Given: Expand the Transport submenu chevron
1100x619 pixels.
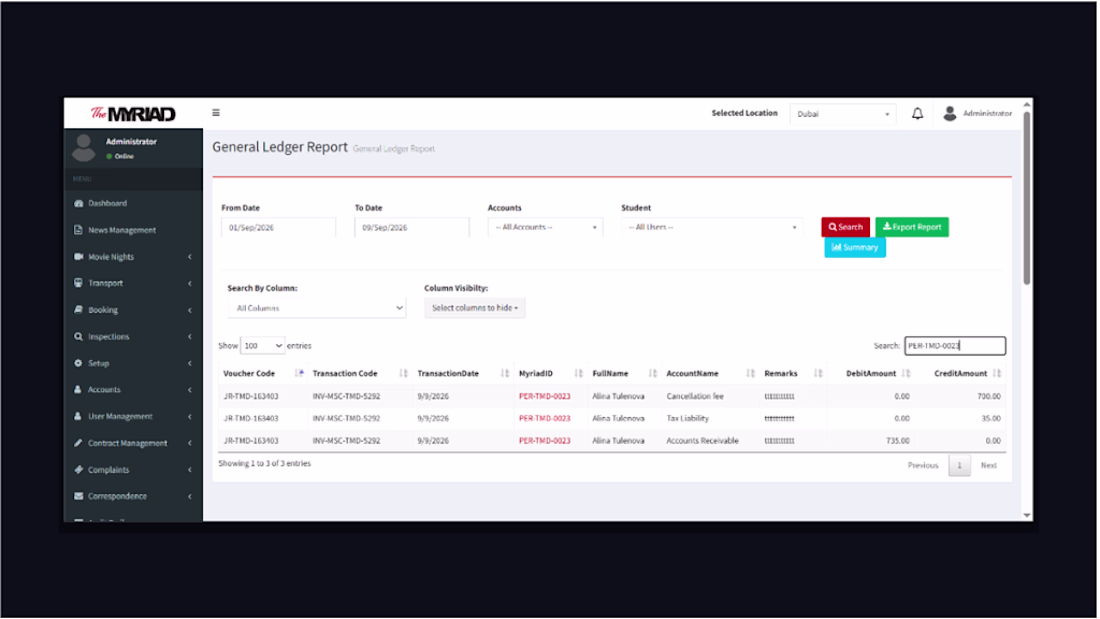Looking at the screenshot, I should click(189, 283).
